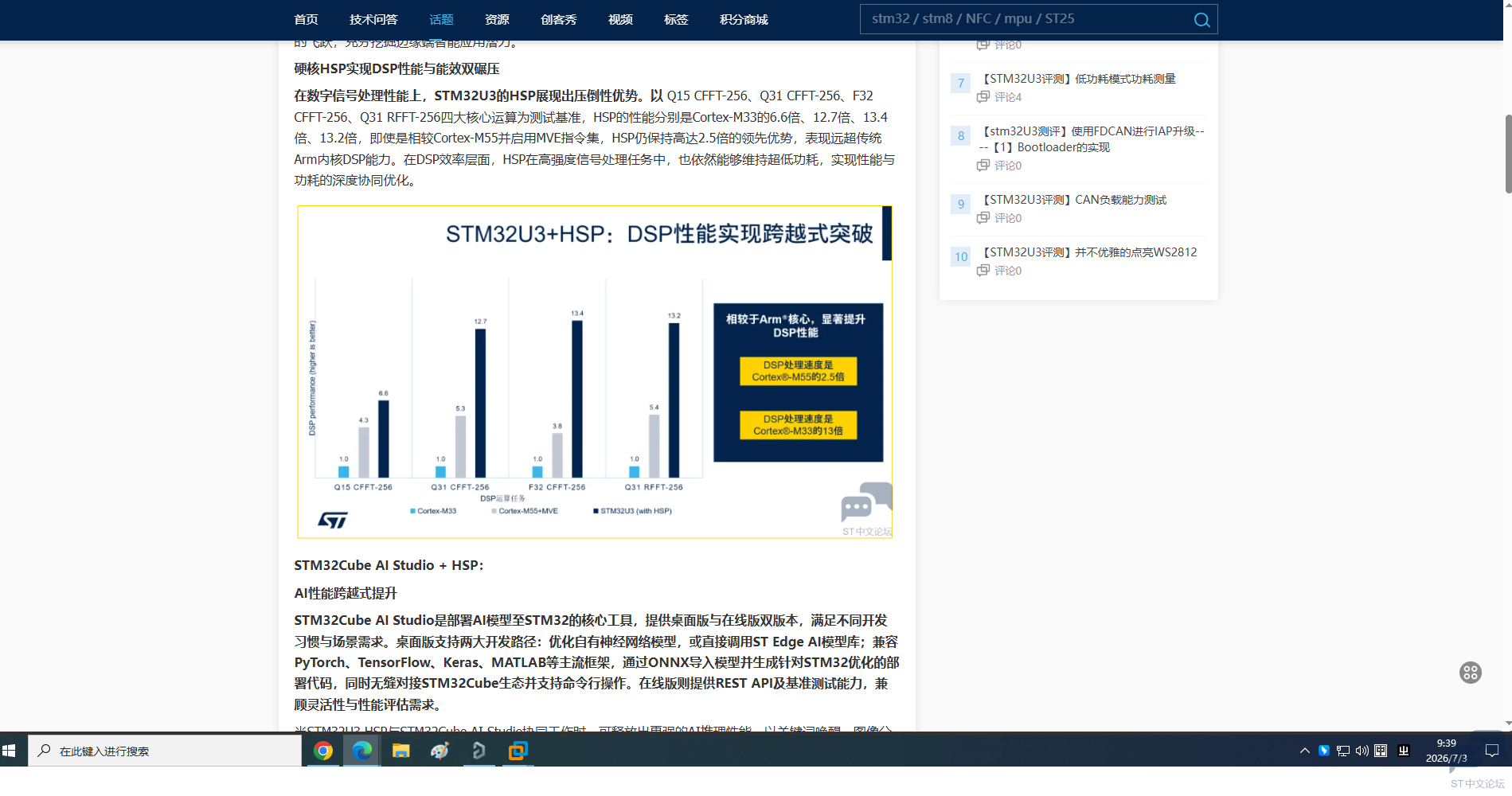Screen dimensions: 1512x796
Task: Open post 【STM32U3评测】CAN负载能力测试
Action: [1072, 200]
